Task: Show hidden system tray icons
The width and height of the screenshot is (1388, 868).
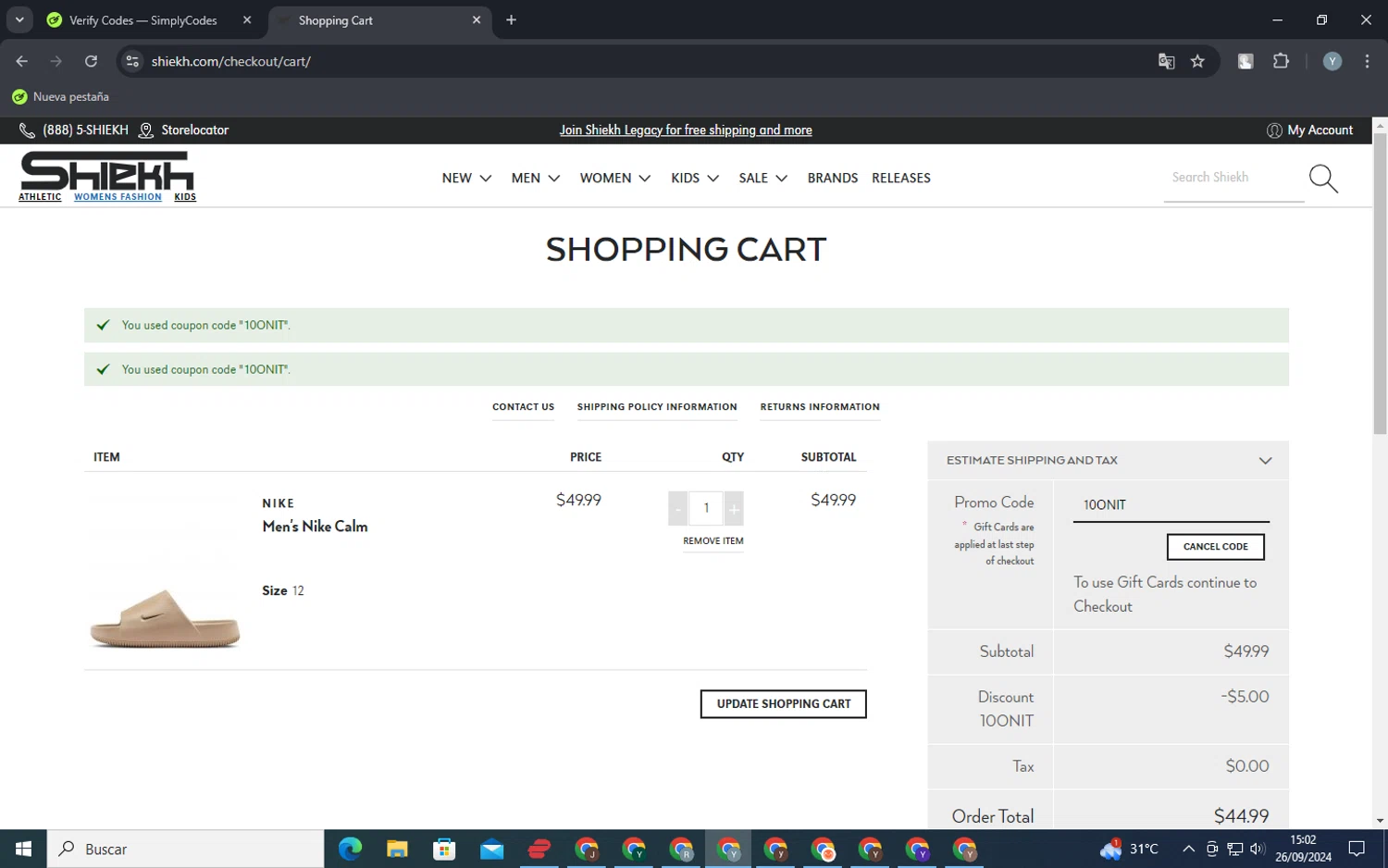Action: tap(1188, 849)
